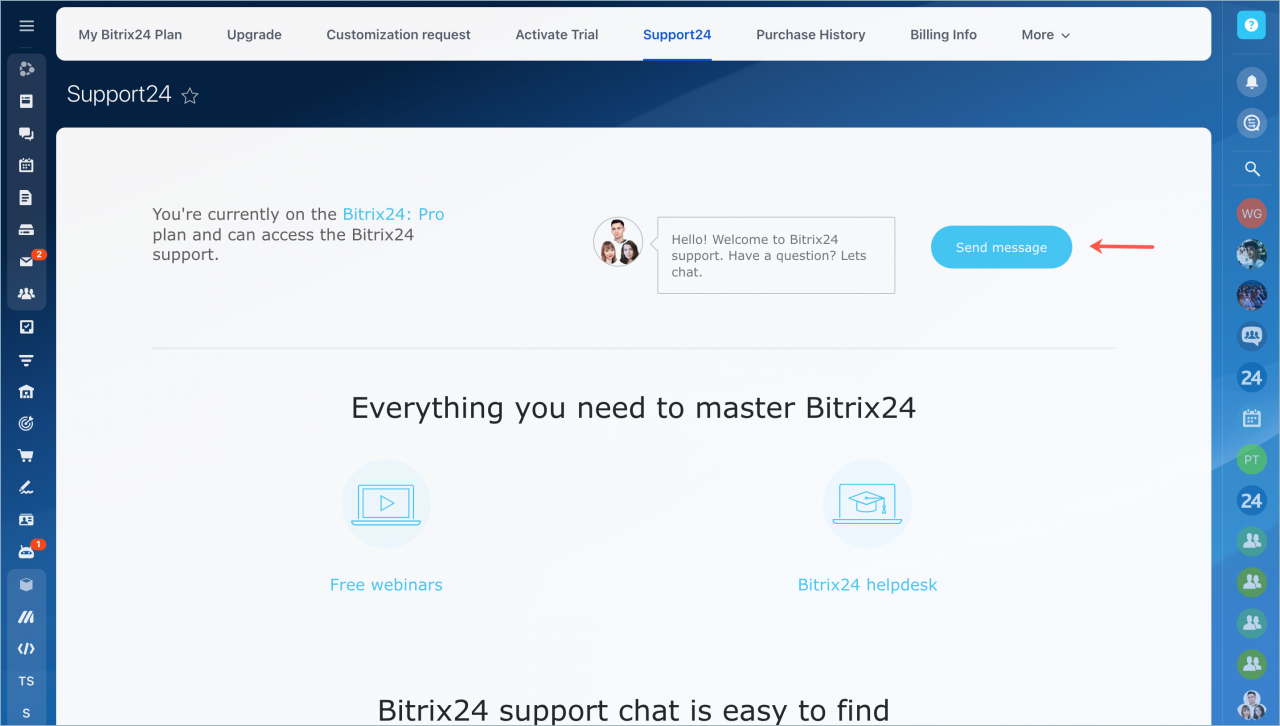Open the hamburger menu in left sidebar

[x=27, y=26]
